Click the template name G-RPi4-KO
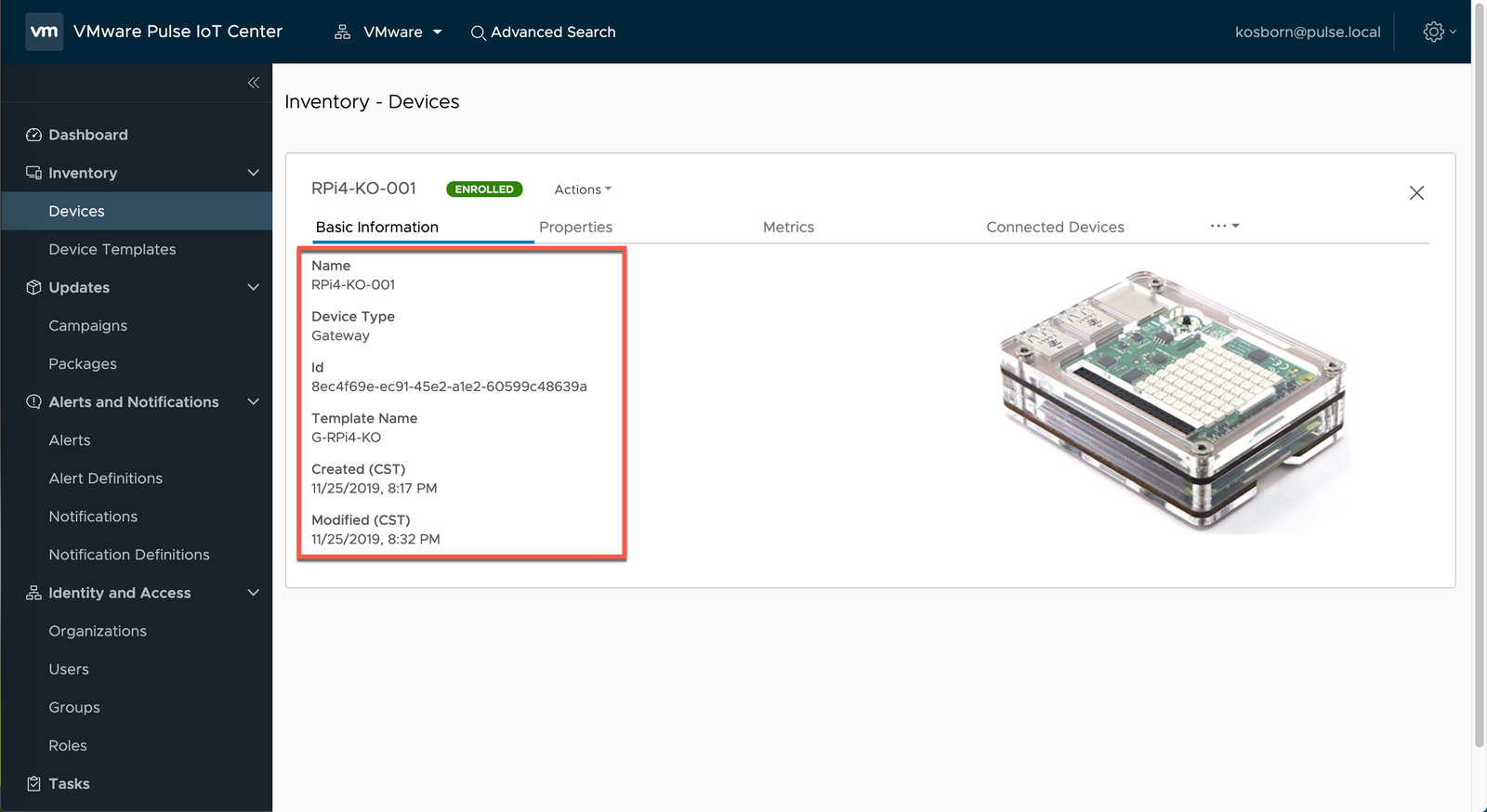Viewport: 1487px width, 812px height. click(x=346, y=437)
